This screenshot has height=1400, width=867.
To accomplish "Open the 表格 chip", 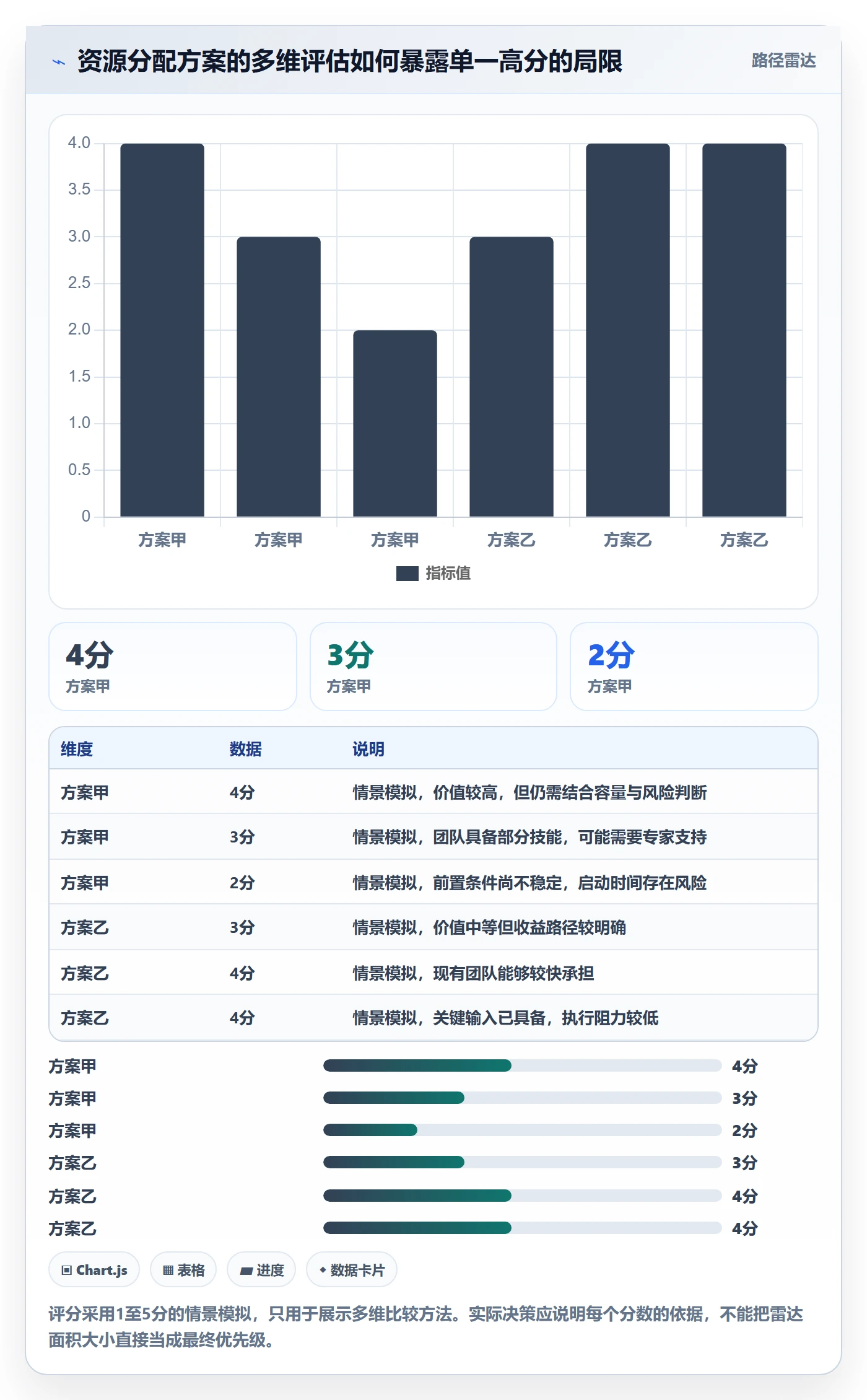I will click(x=183, y=1270).
